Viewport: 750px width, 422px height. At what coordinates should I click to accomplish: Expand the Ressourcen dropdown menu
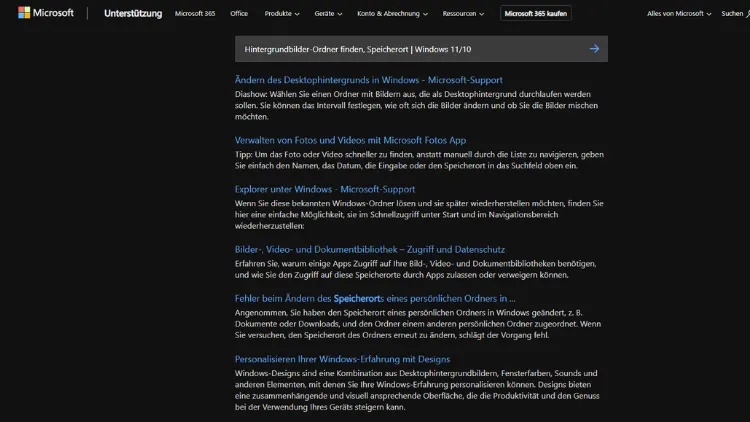463,14
